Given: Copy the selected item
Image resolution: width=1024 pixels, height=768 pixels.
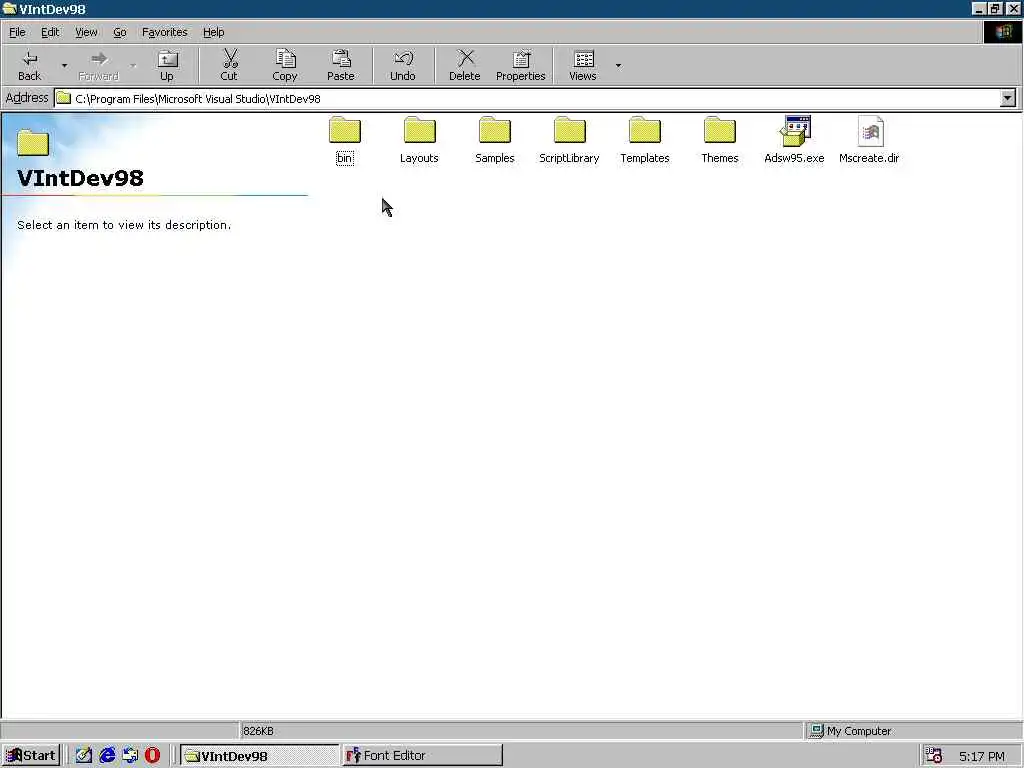Looking at the screenshot, I should tap(285, 65).
